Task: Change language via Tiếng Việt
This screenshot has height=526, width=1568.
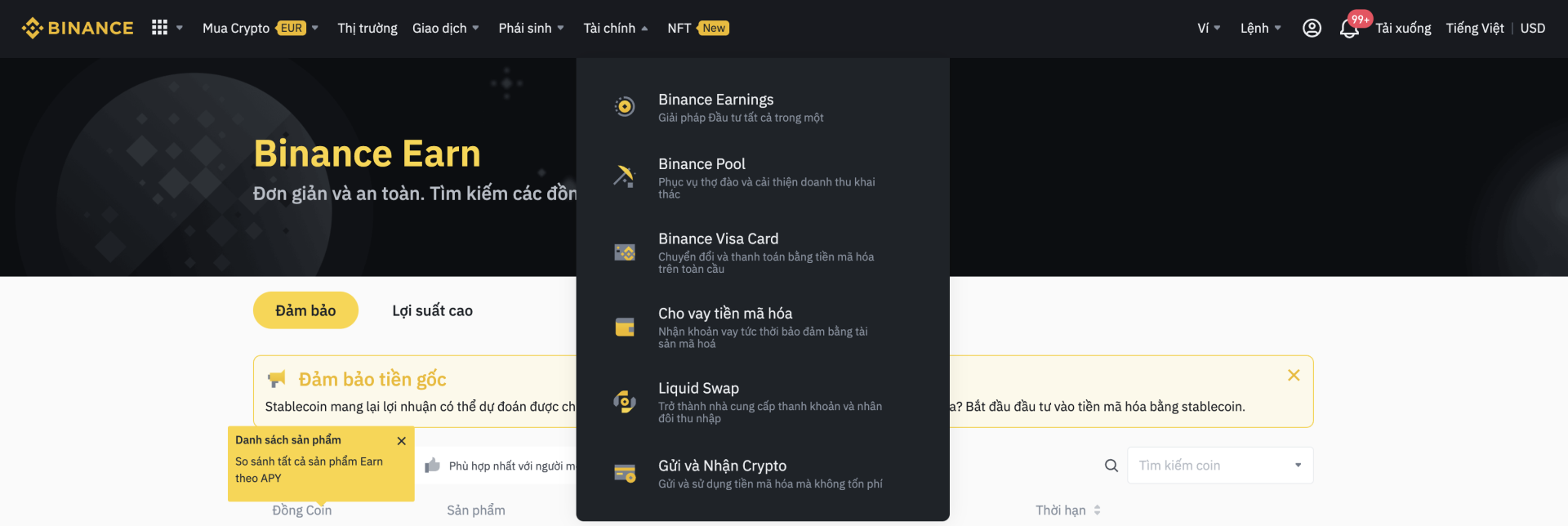Action: [x=1475, y=28]
